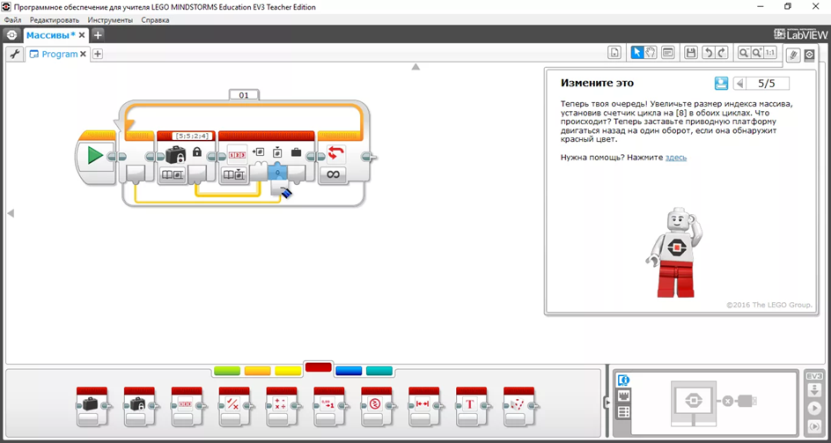Switch to orange Flow Control palette tab
Viewport: 831px width, 443px height.
click(257, 371)
